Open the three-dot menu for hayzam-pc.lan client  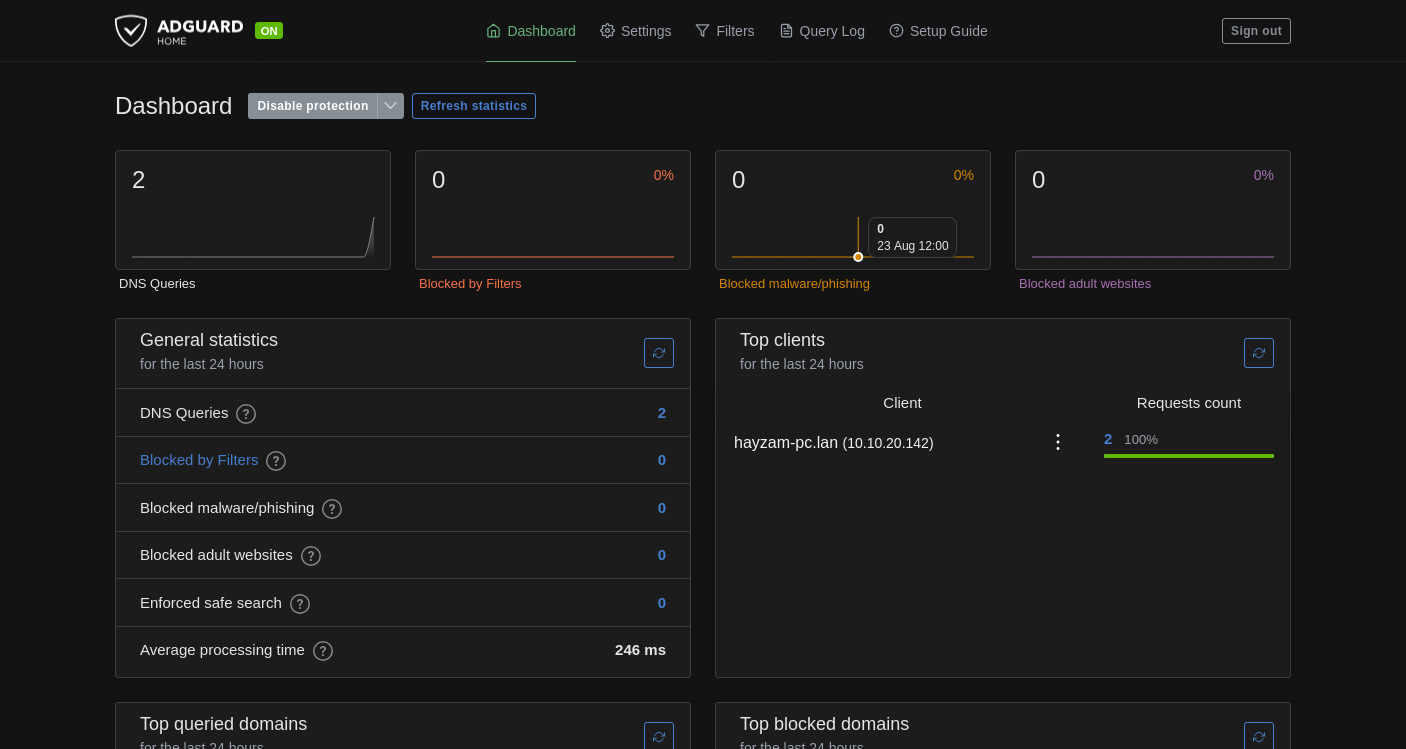click(1058, 442)
